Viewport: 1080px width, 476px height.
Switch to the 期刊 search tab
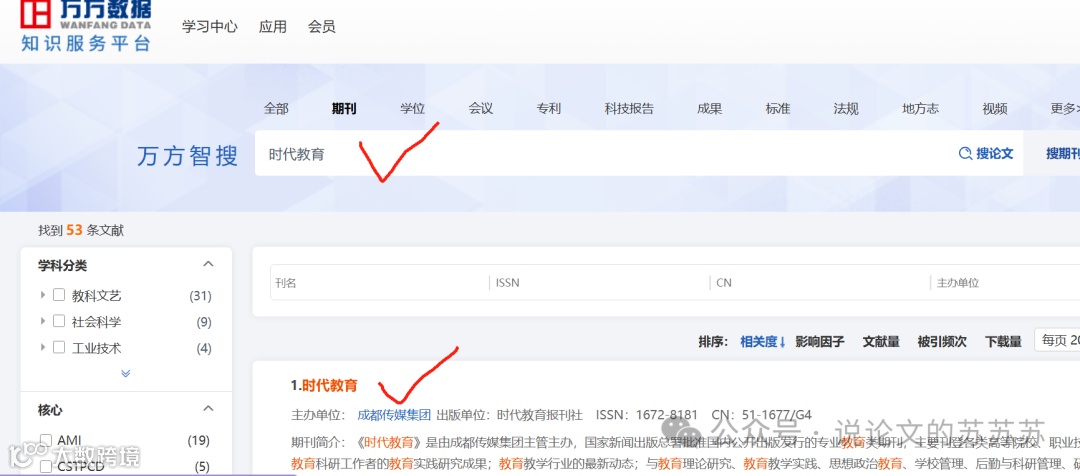pos(344,108)
